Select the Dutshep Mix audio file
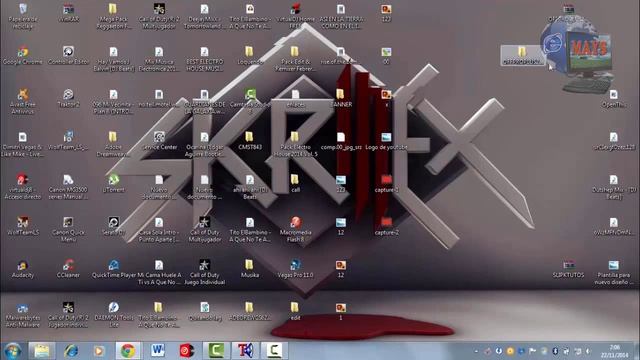 [x=613, y=187]
